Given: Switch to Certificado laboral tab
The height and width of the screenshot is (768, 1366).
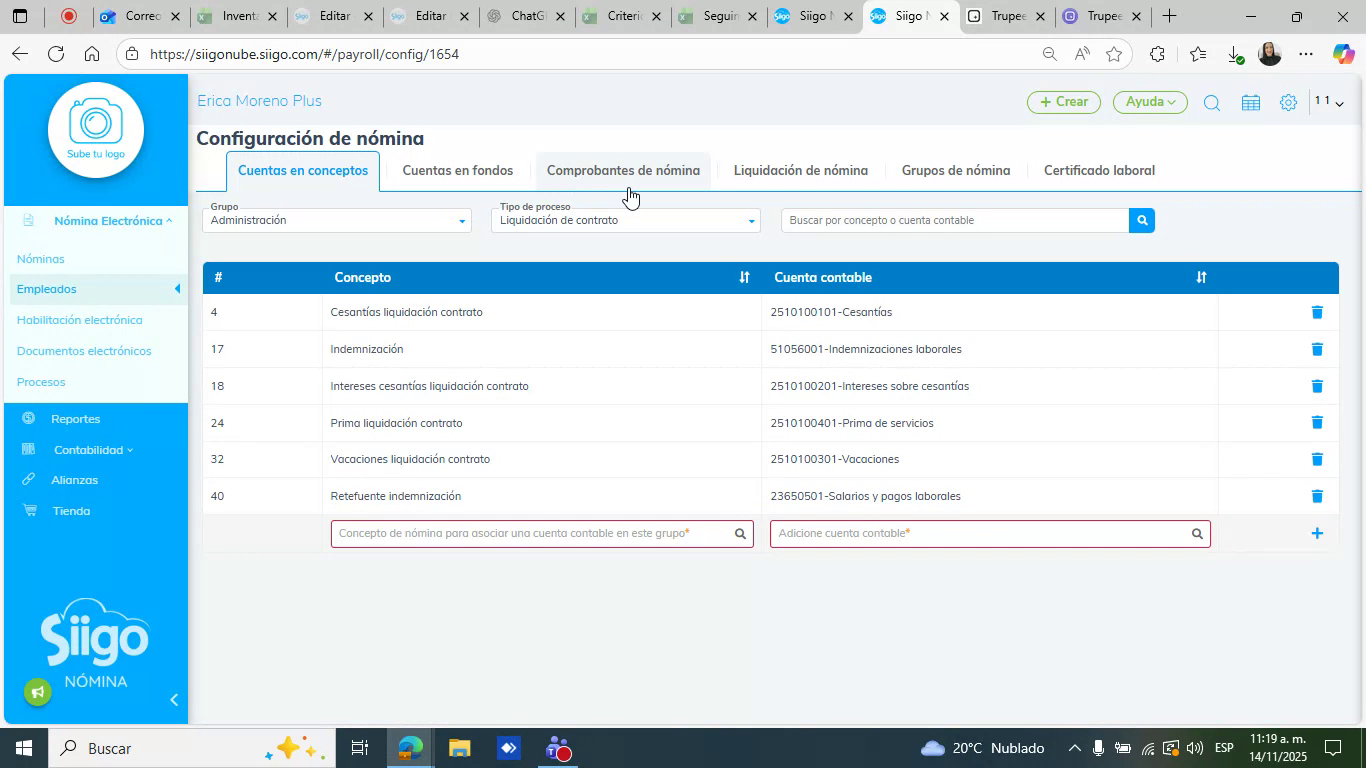Looking at the screenshot, I should pyautogui.click(x=1099, y=171).
